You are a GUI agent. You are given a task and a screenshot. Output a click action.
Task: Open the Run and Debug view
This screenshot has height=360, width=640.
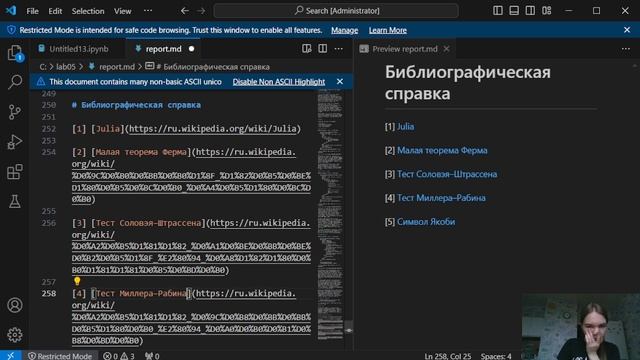point(15,142)
